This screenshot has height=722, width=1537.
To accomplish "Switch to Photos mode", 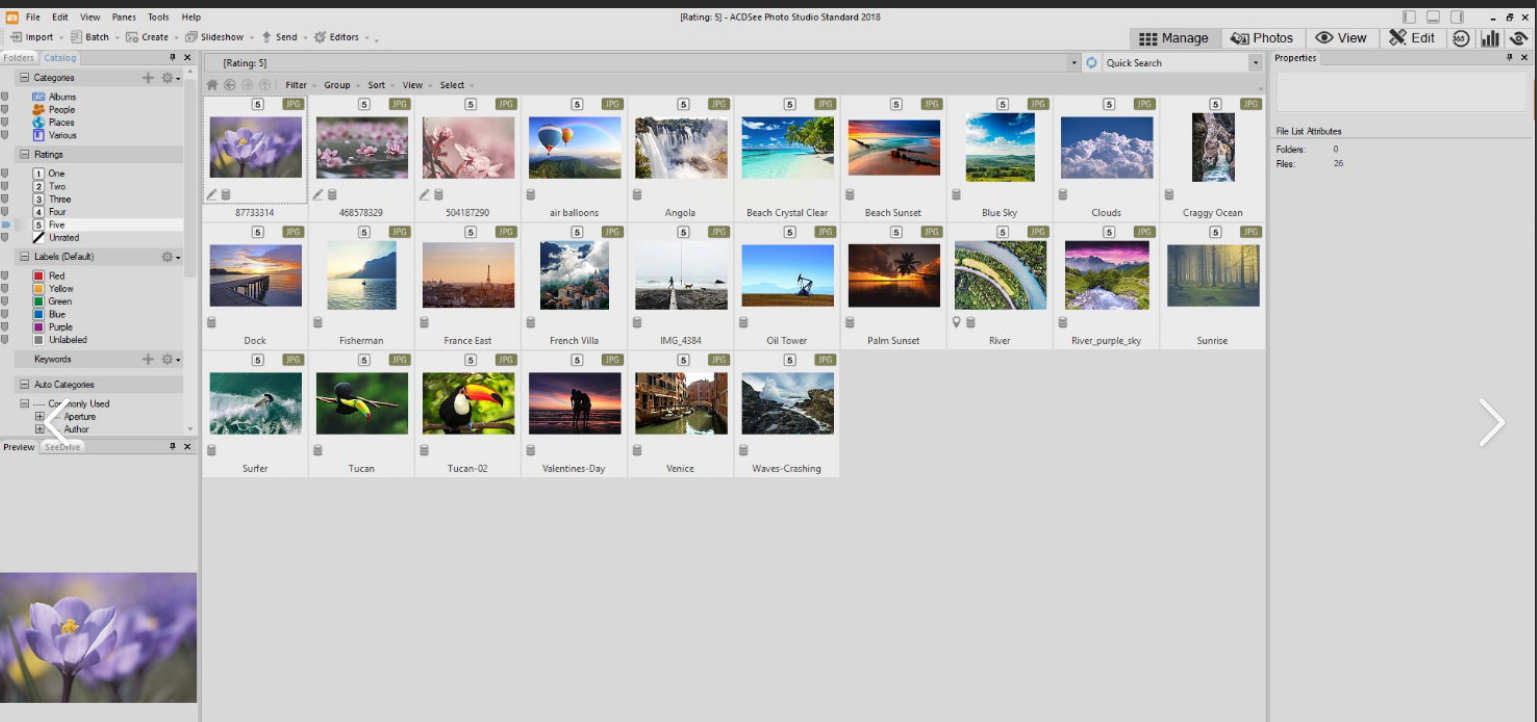I will (1261, 38).
